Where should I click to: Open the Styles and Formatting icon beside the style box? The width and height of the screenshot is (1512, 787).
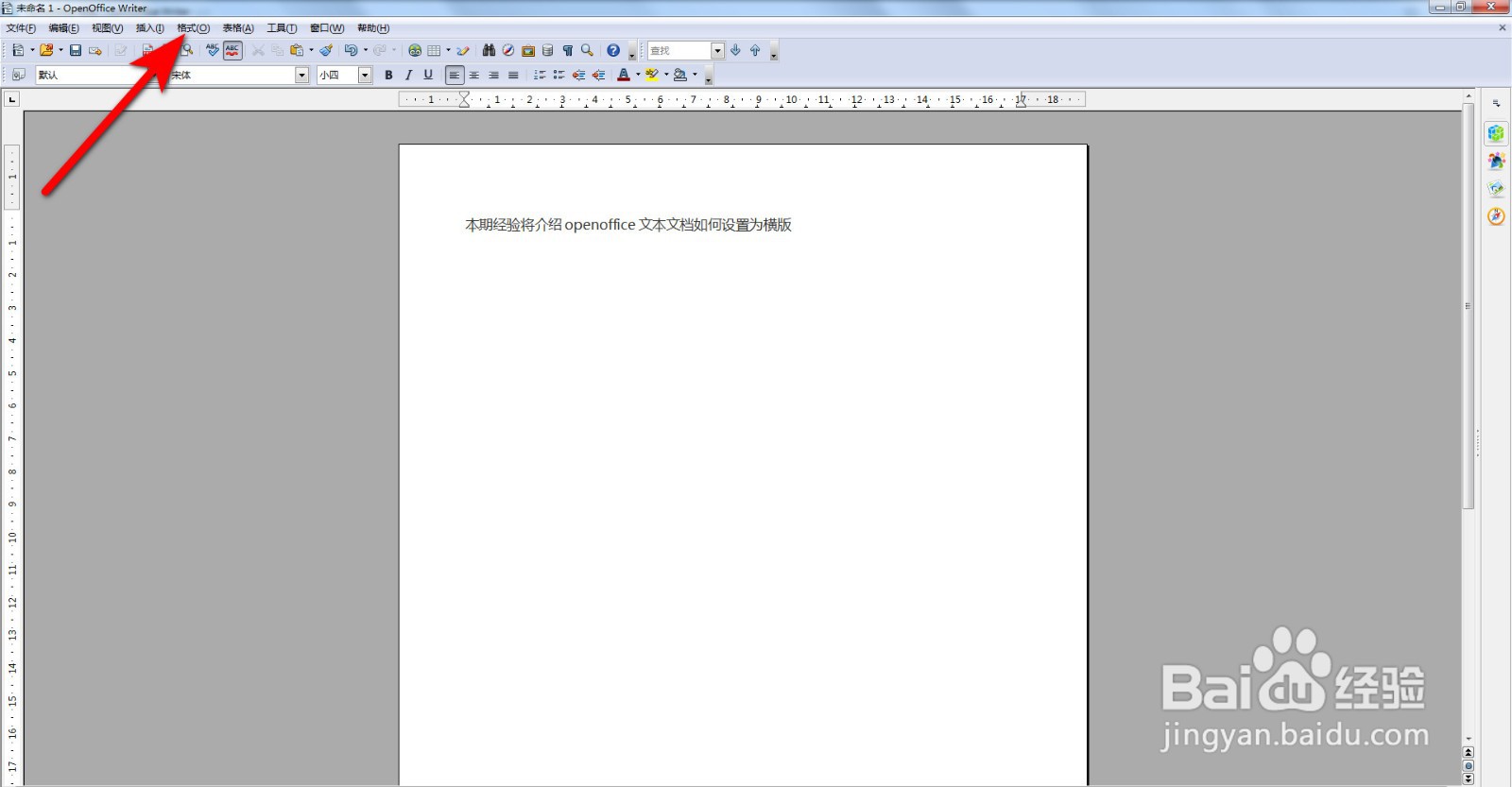18,75
